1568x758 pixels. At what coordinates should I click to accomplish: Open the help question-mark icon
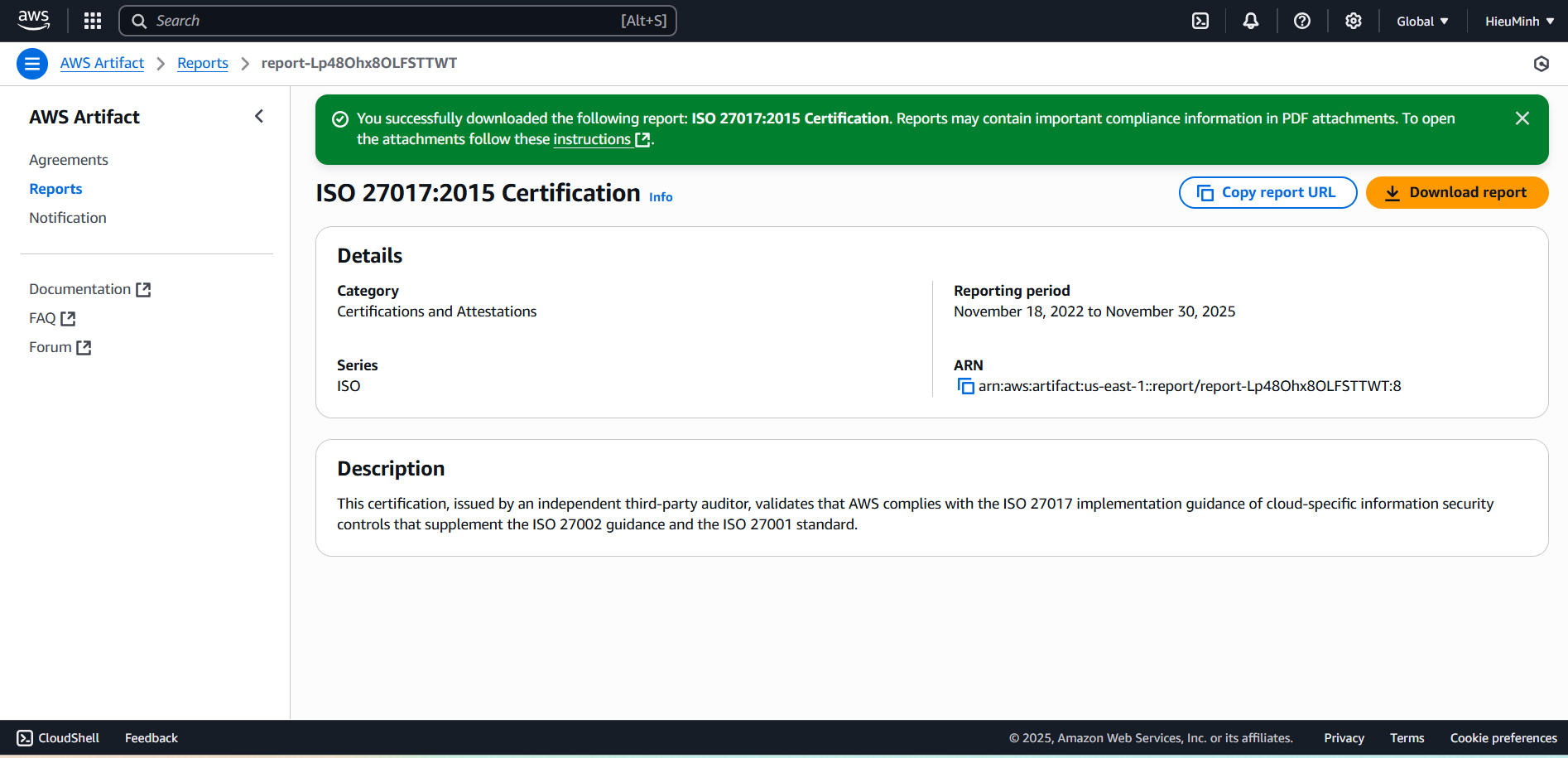(x=1302, y=21)
